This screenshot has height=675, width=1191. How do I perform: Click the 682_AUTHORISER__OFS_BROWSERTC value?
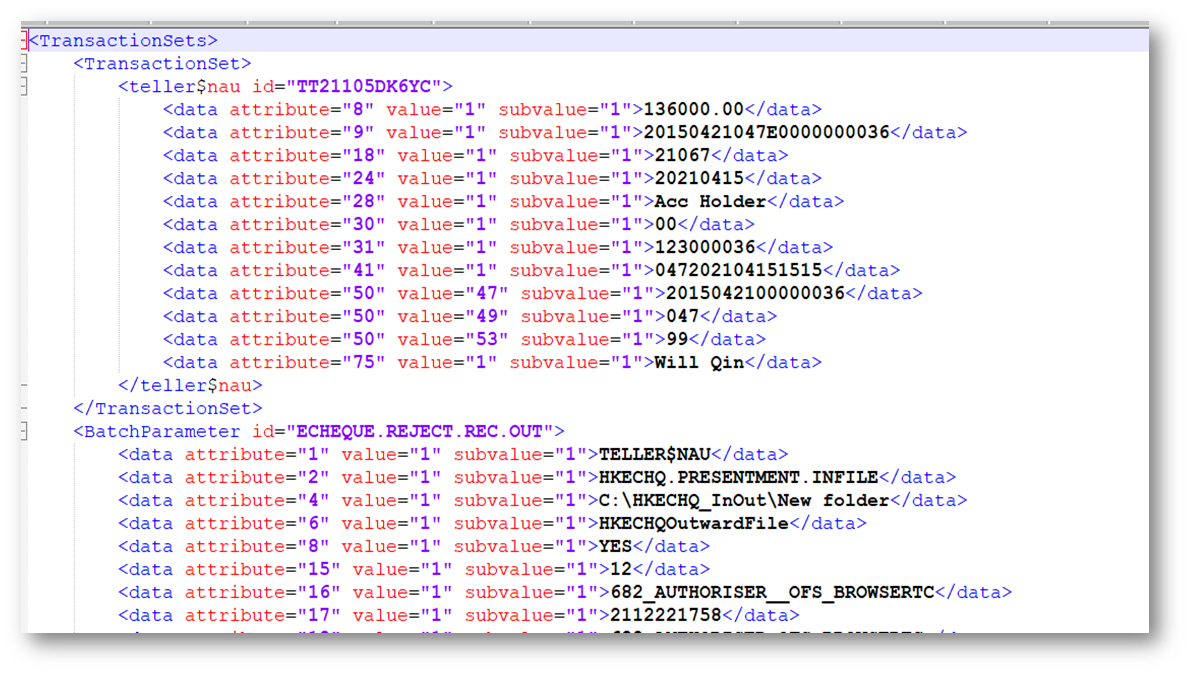tap(766, 593)
